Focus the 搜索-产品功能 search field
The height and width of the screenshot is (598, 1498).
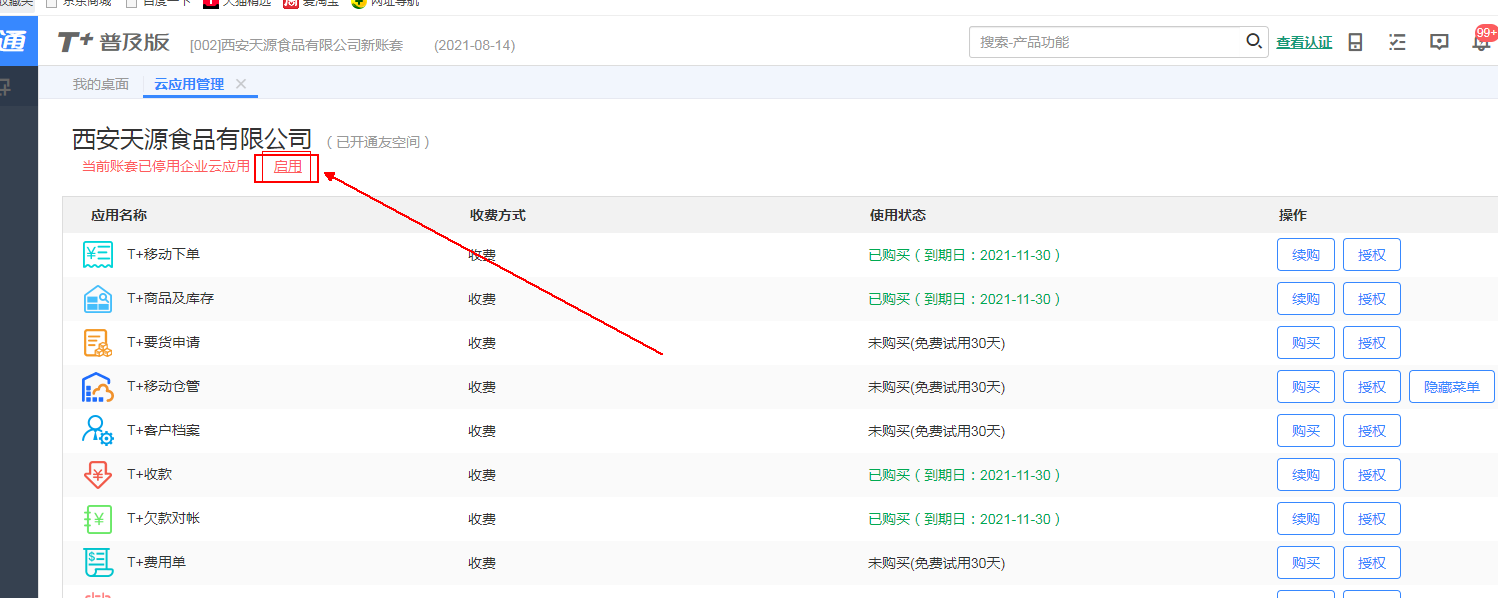(1107, 42)
